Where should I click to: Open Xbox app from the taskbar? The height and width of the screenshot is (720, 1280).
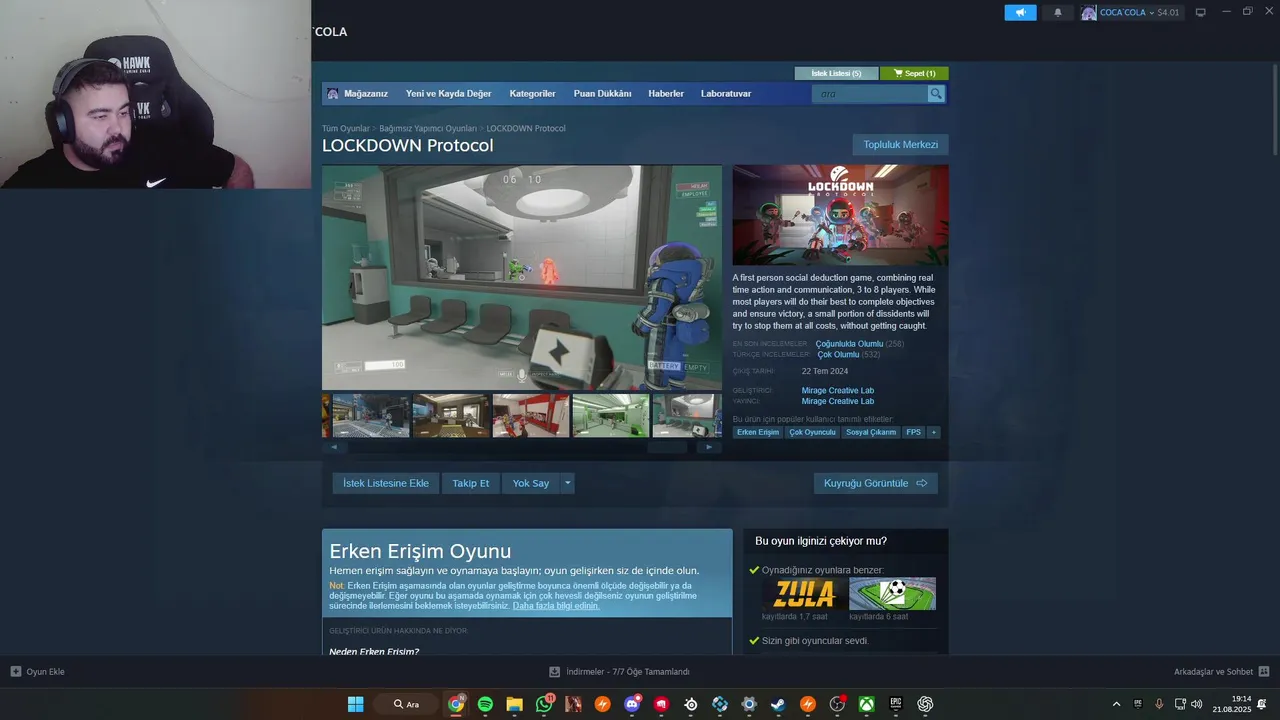866,704
